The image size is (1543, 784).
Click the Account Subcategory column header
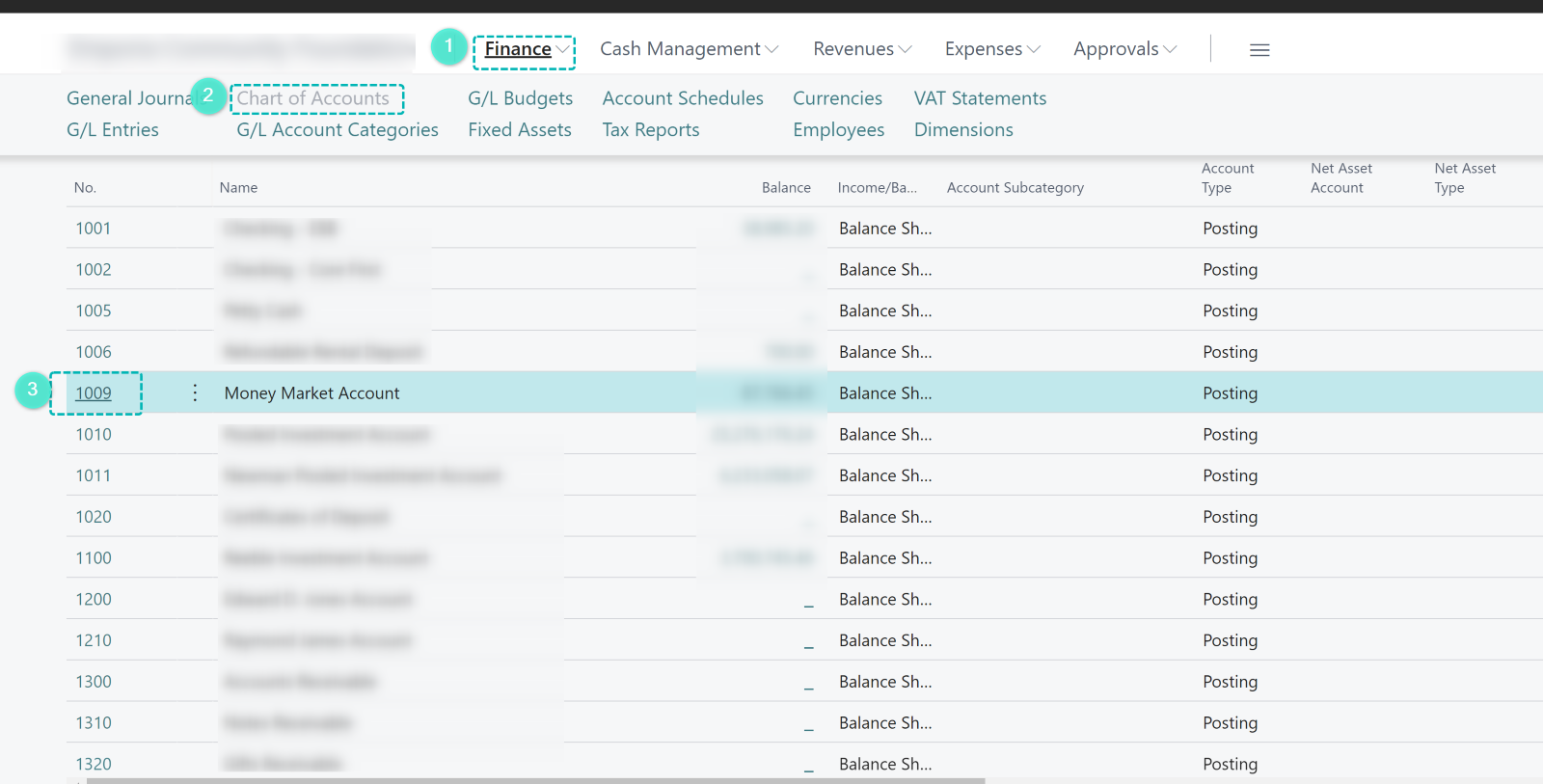pos(1015,188)
